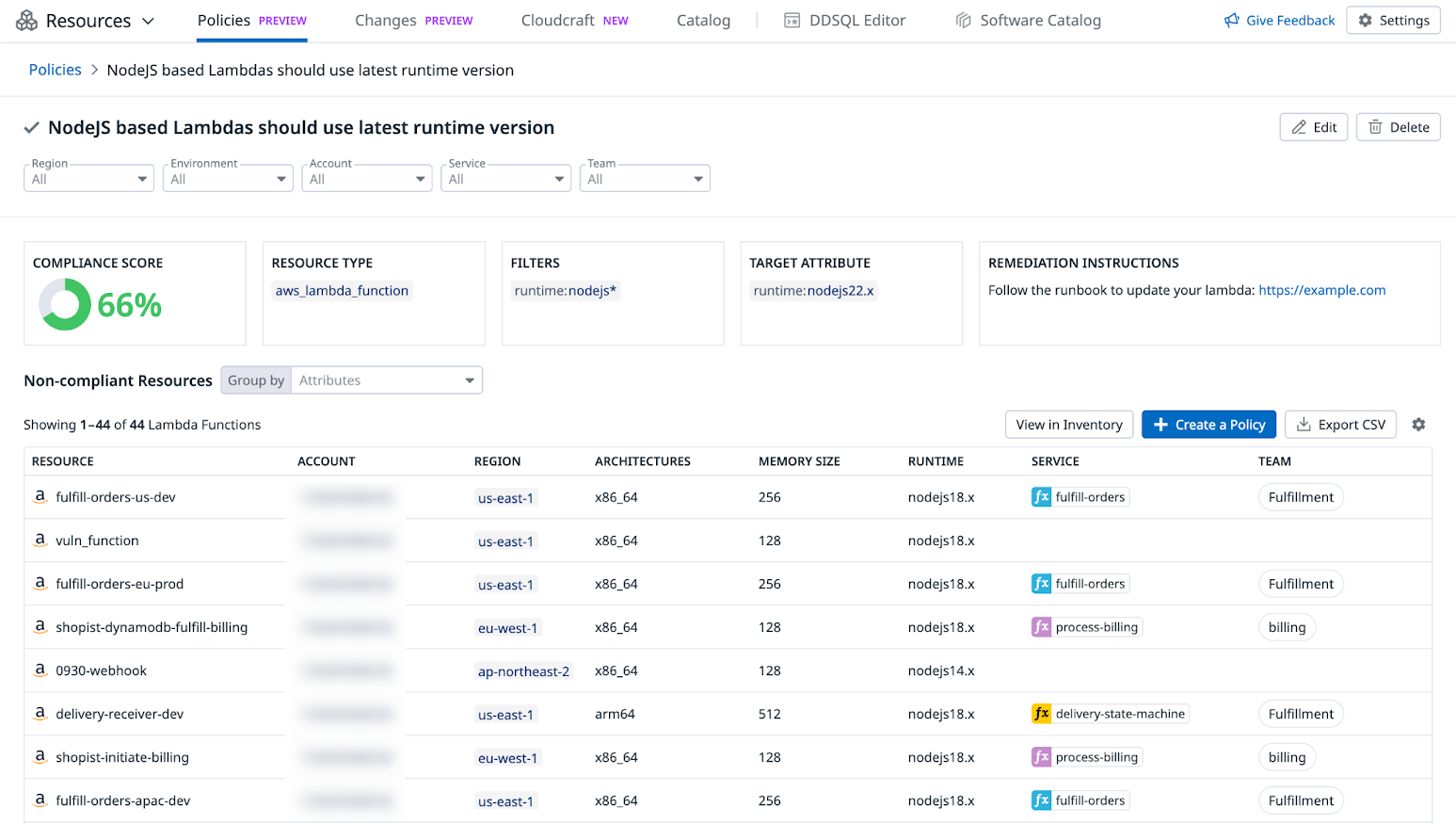Click the Give Feedback megaphone icon
Viewport: 1456px width, 824px height.
[1231, 21]
